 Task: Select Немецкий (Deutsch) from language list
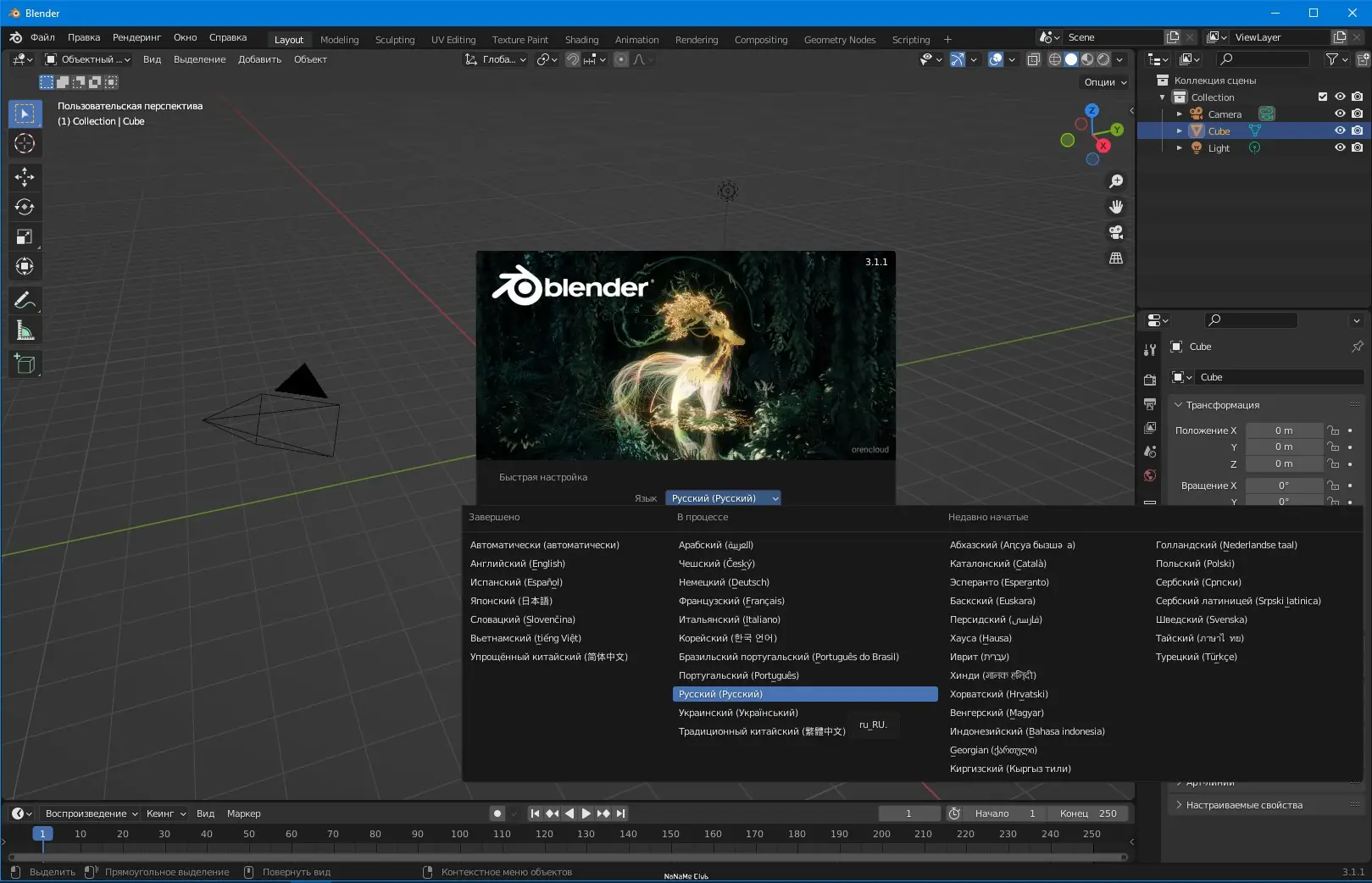coord(724,582)
